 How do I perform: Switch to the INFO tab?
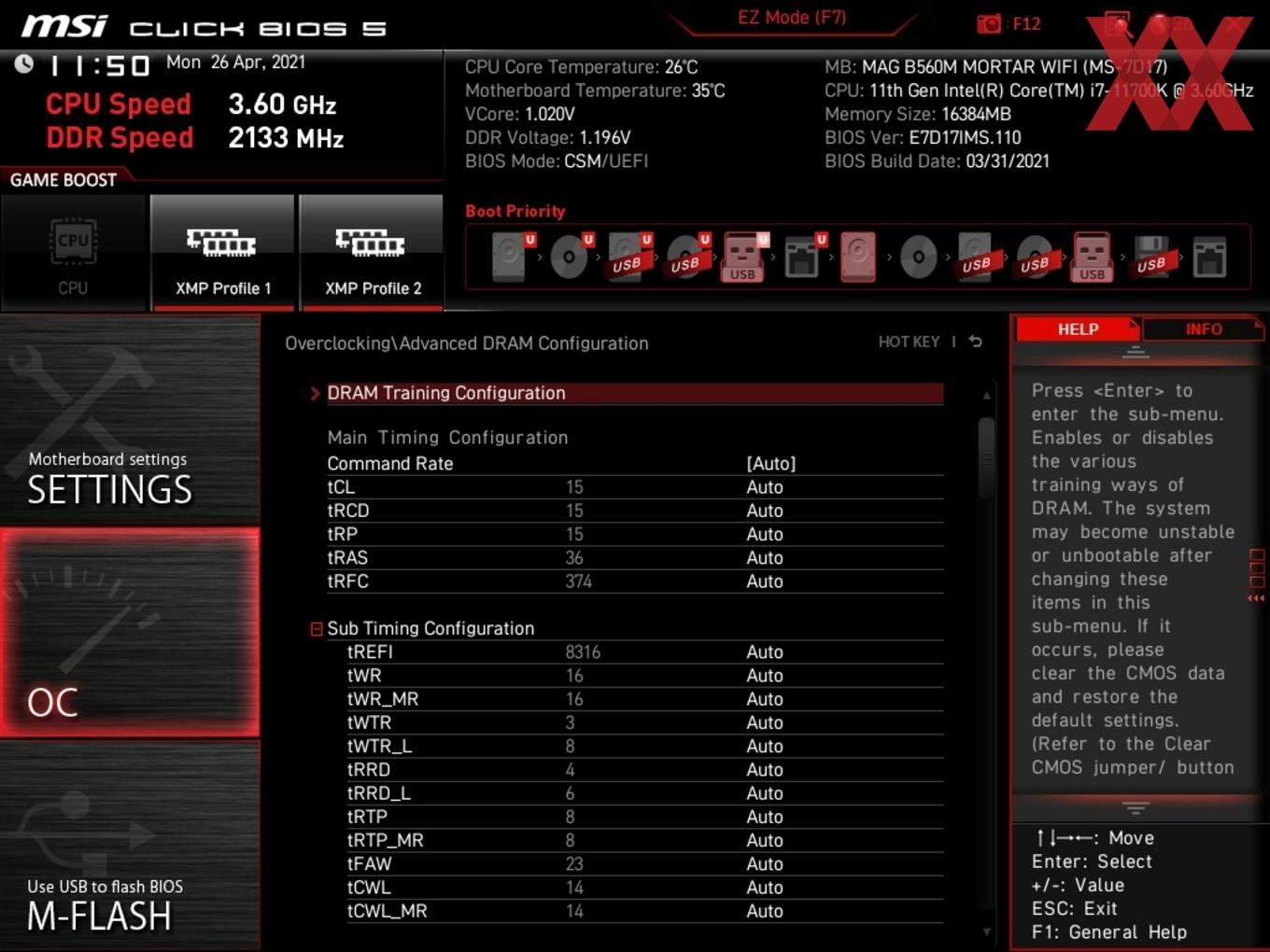click(1203, 329)
